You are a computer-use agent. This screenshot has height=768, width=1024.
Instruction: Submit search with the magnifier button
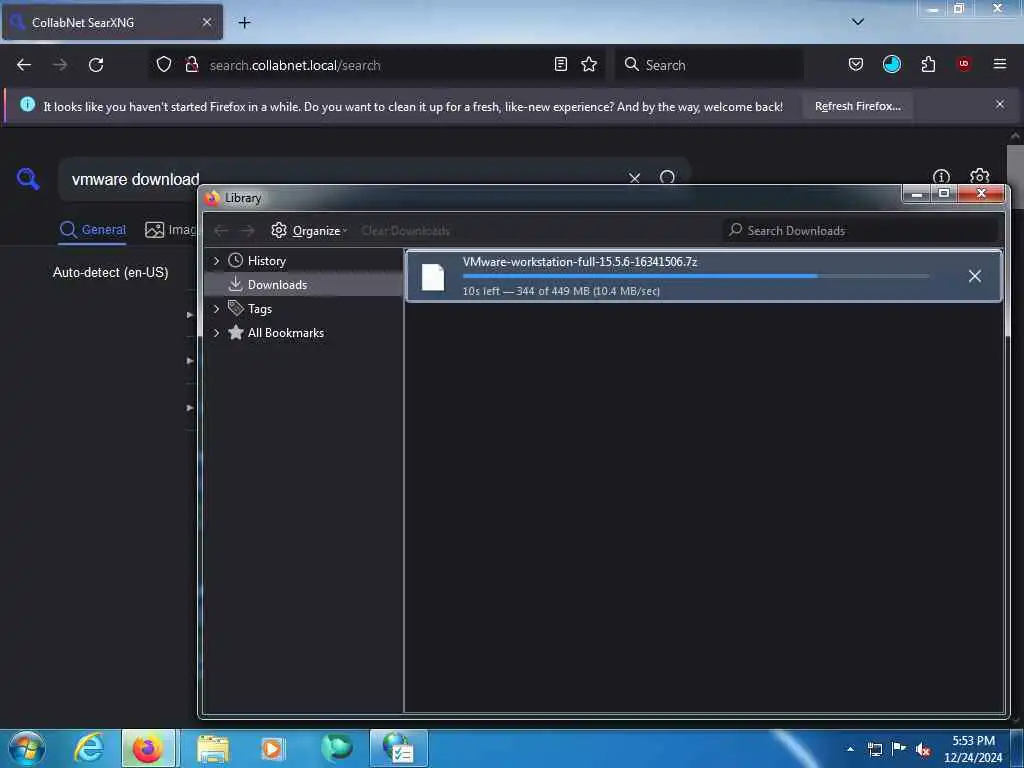click(667, 178)
